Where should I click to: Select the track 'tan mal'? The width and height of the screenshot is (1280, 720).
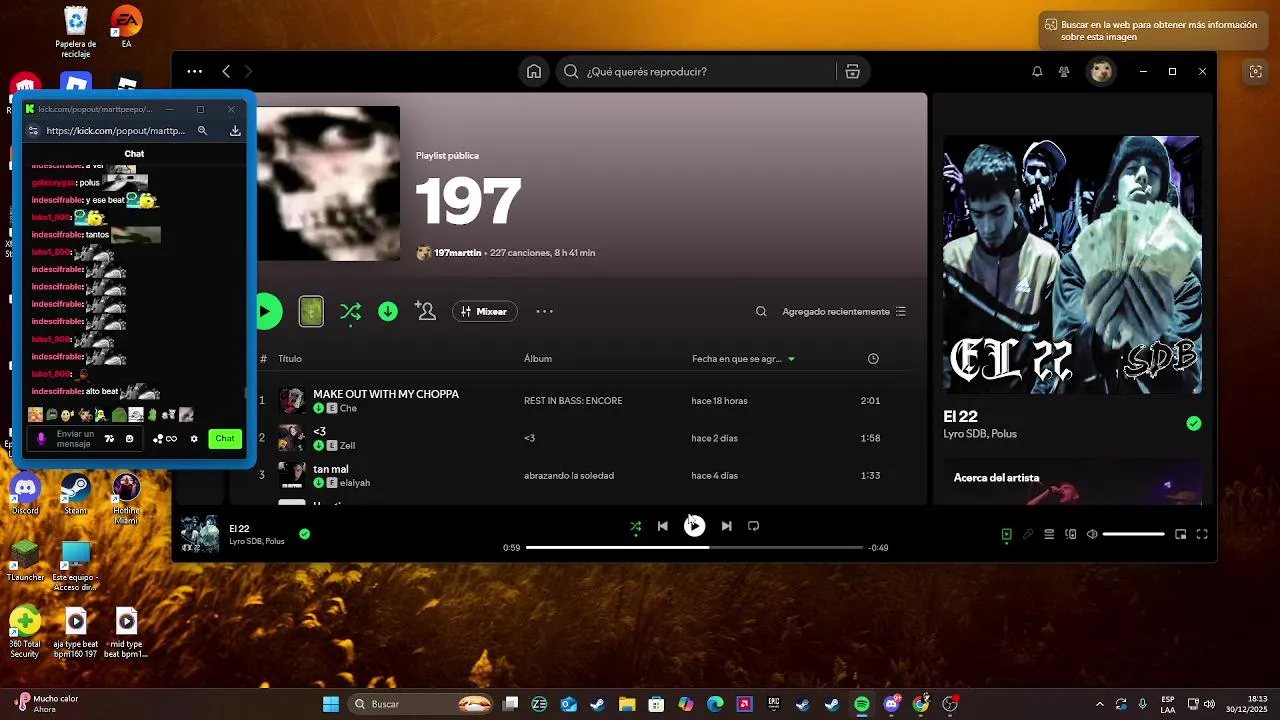[x=331, y=469]
